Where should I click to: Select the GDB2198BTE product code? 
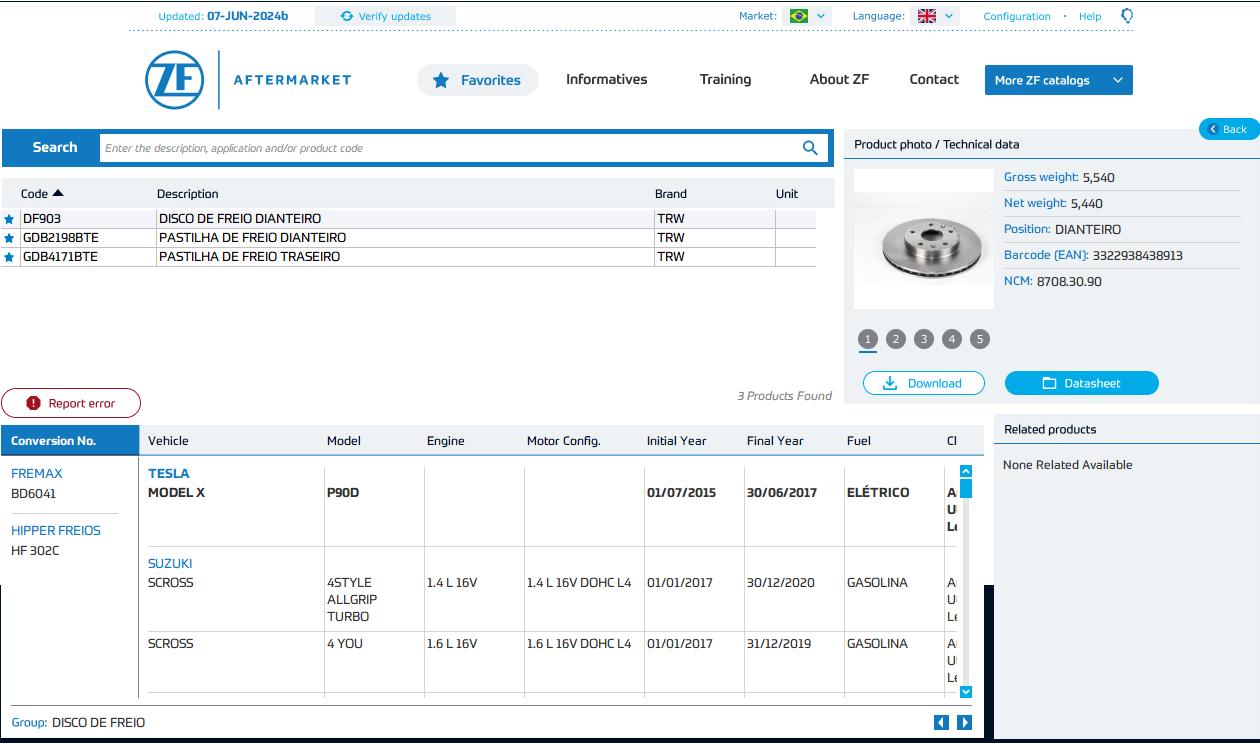61,238
